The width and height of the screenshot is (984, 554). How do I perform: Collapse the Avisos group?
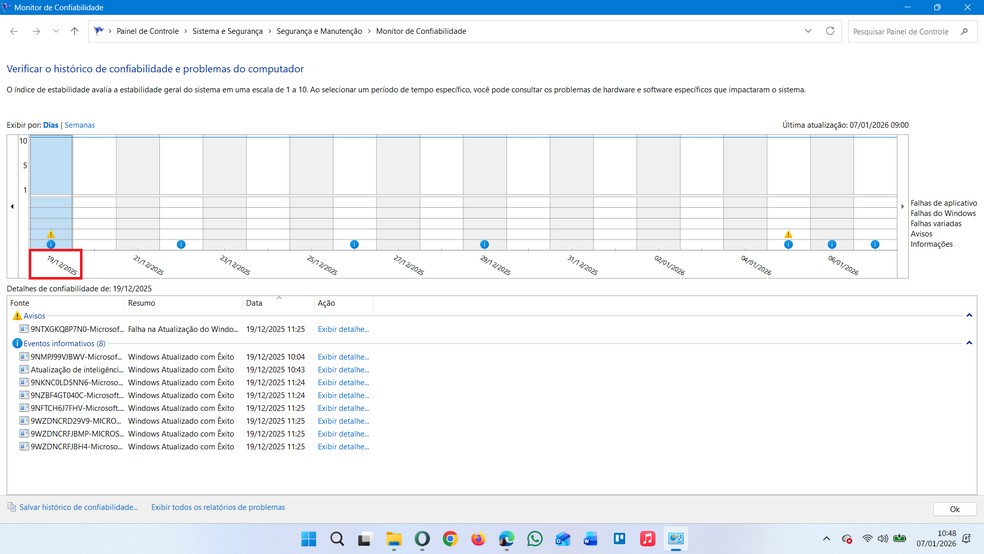(969, 316)
